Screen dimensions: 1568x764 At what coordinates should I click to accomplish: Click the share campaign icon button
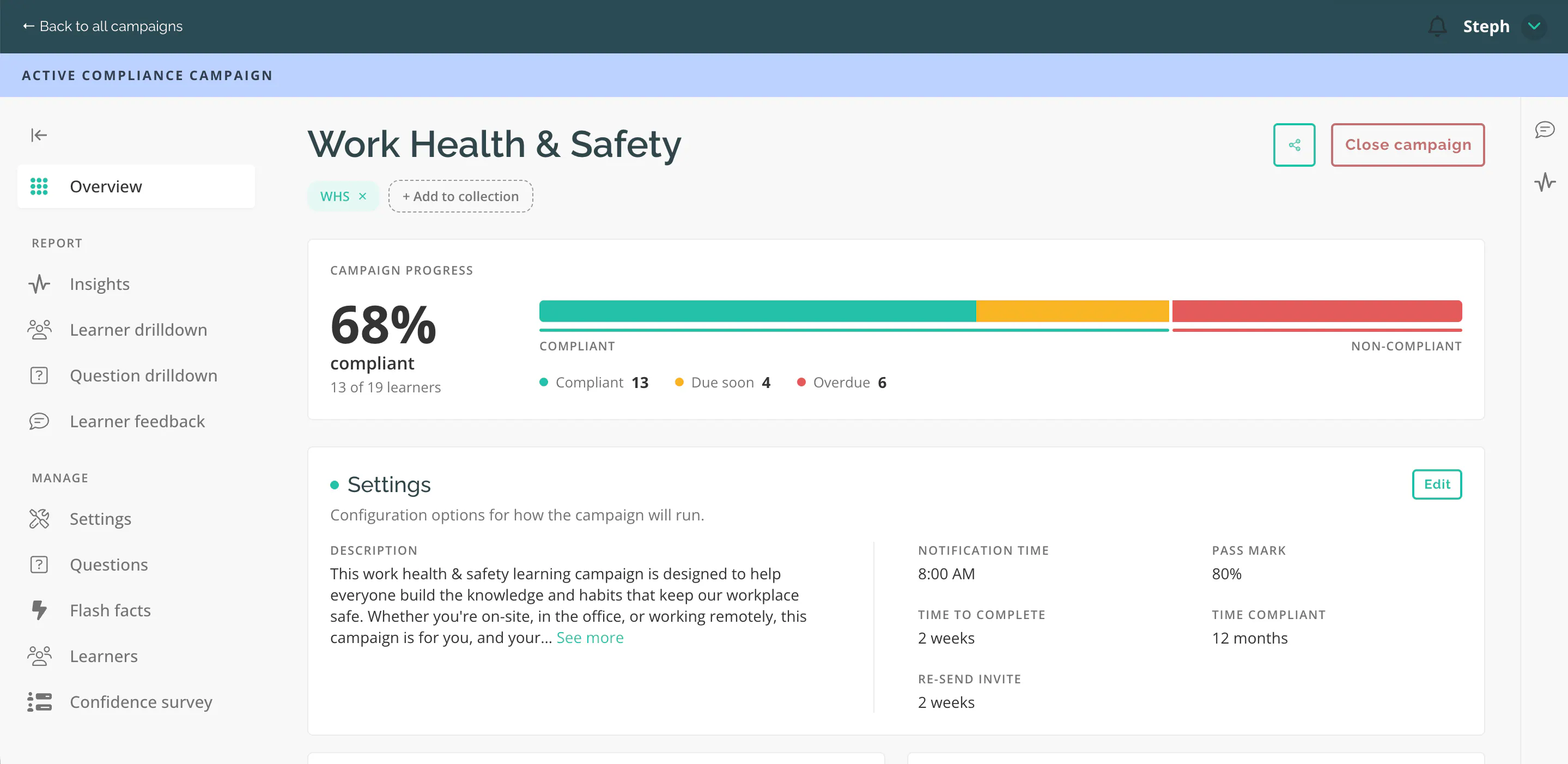[1294, 145]
